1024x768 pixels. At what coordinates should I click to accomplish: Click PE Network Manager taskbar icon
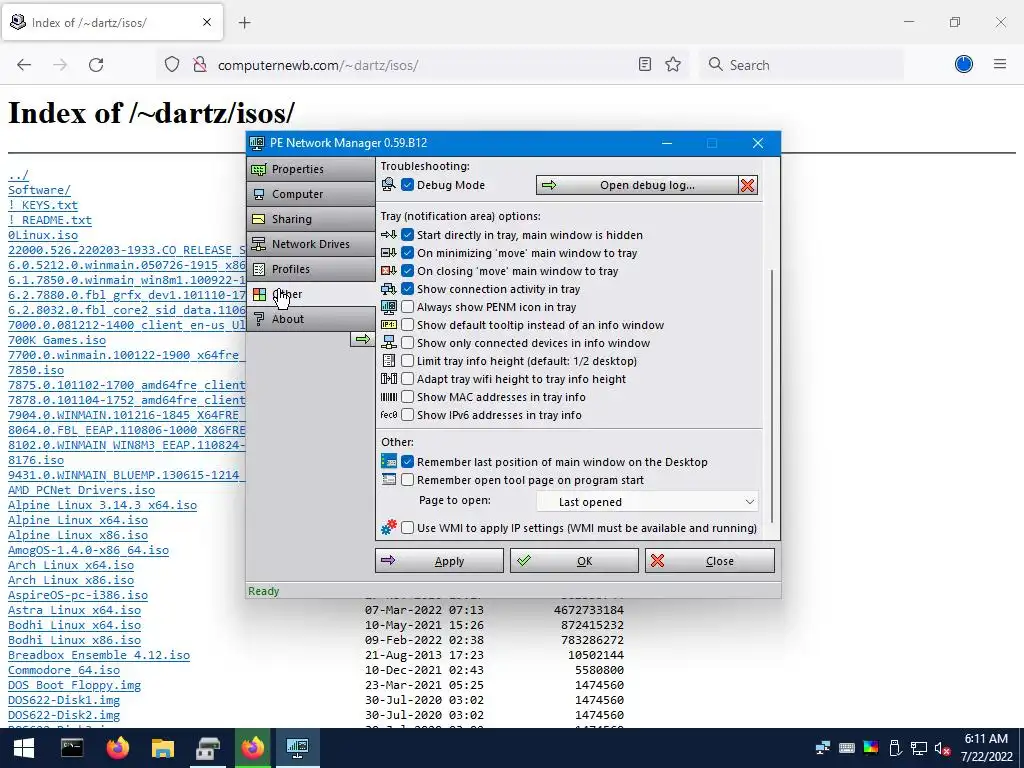(297, 748)
